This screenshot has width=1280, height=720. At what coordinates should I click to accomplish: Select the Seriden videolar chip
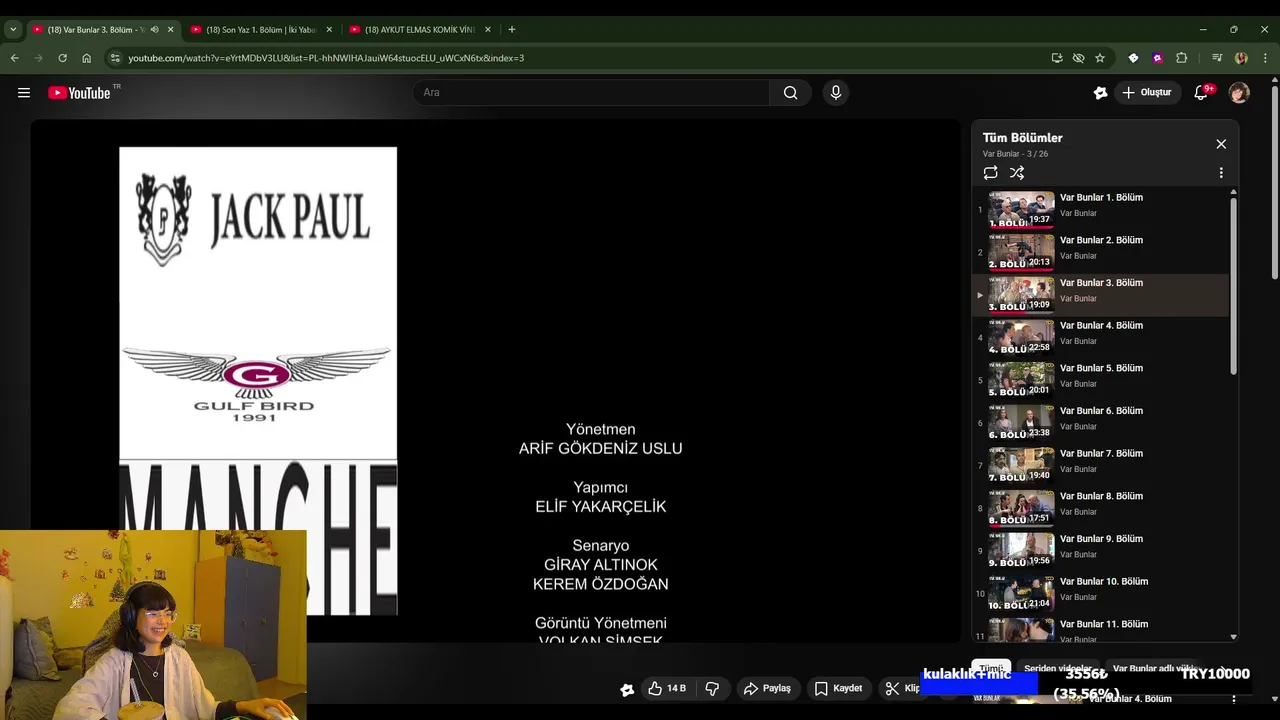[1057, 668]
